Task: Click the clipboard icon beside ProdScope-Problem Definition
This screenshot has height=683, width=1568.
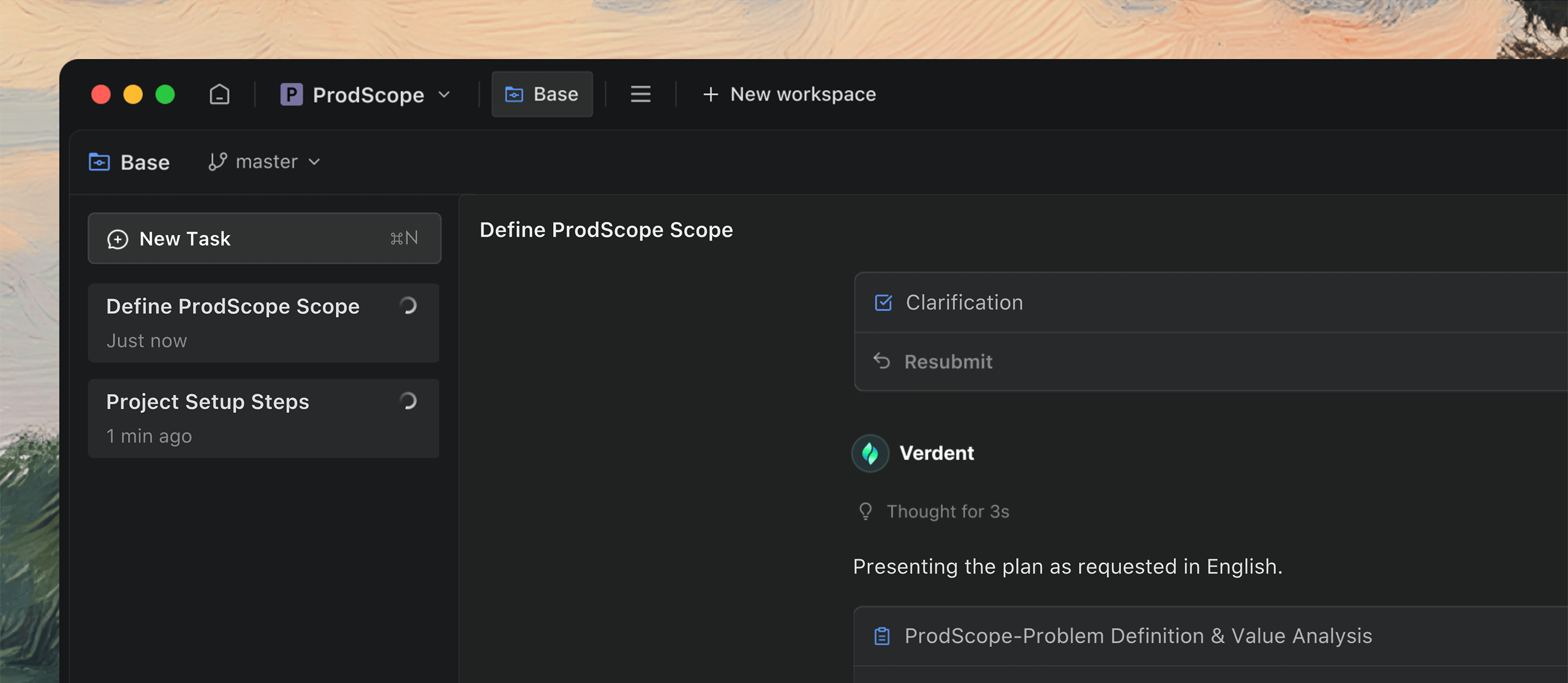Action: pos(882,636)
